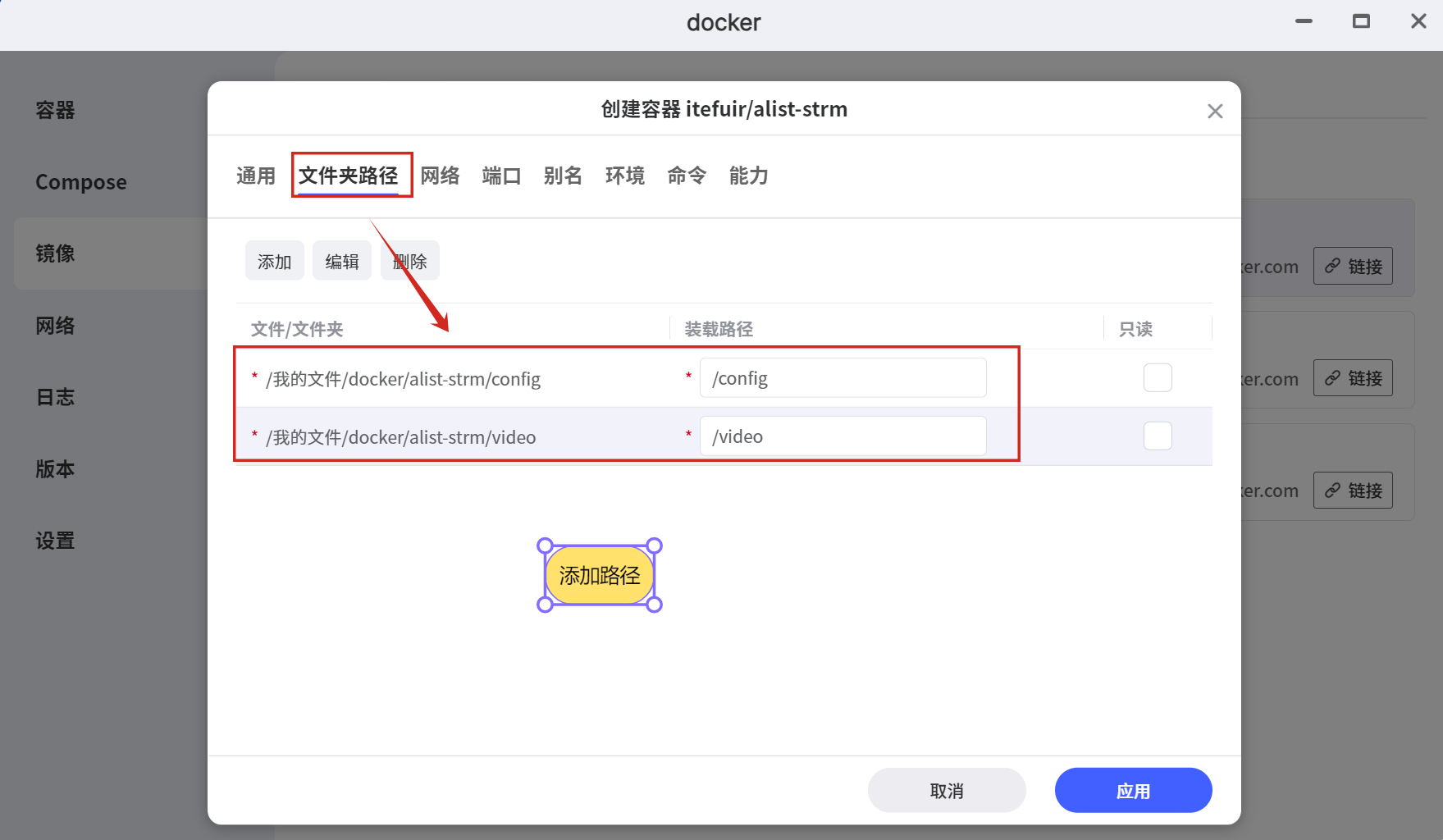Click the /config mount path field
Image resolution: width=1443 pixels, height=840 pixels.
point(843,378)
